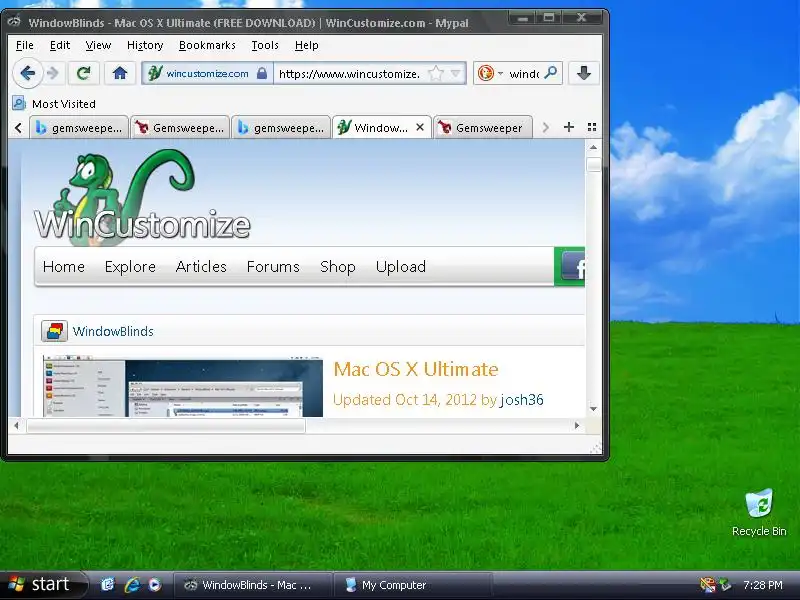Click the Mypal window title bar icon
800x600 pixels.
click(x=14, y=21)
